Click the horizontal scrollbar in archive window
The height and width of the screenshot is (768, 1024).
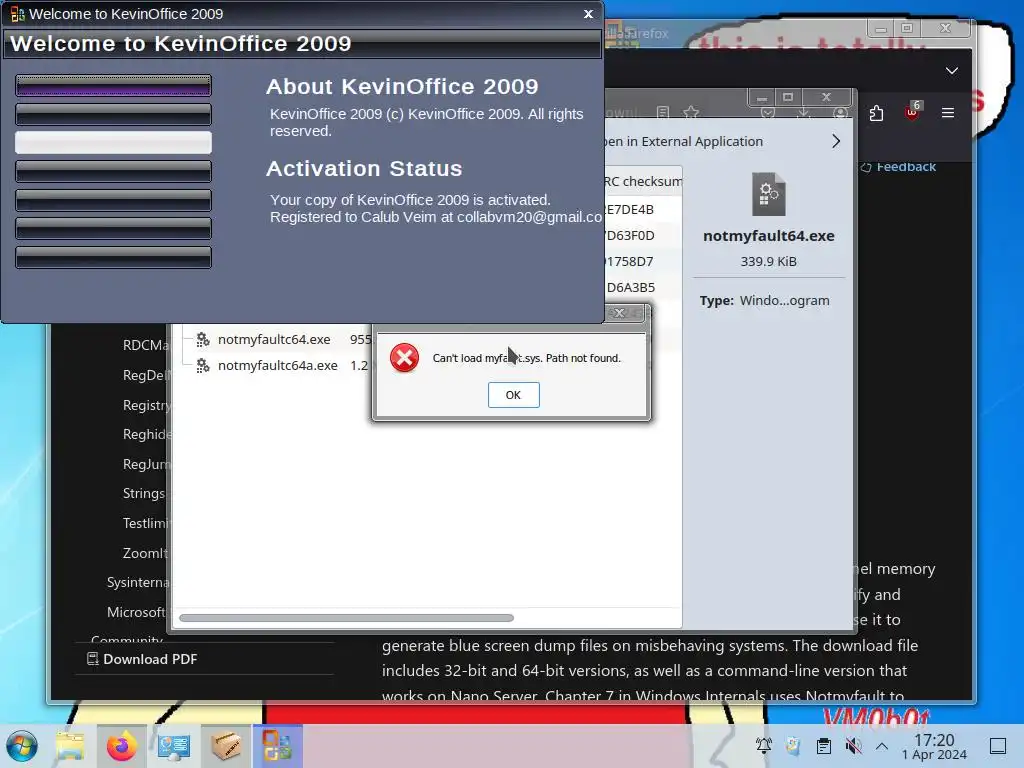coord(346,618)
